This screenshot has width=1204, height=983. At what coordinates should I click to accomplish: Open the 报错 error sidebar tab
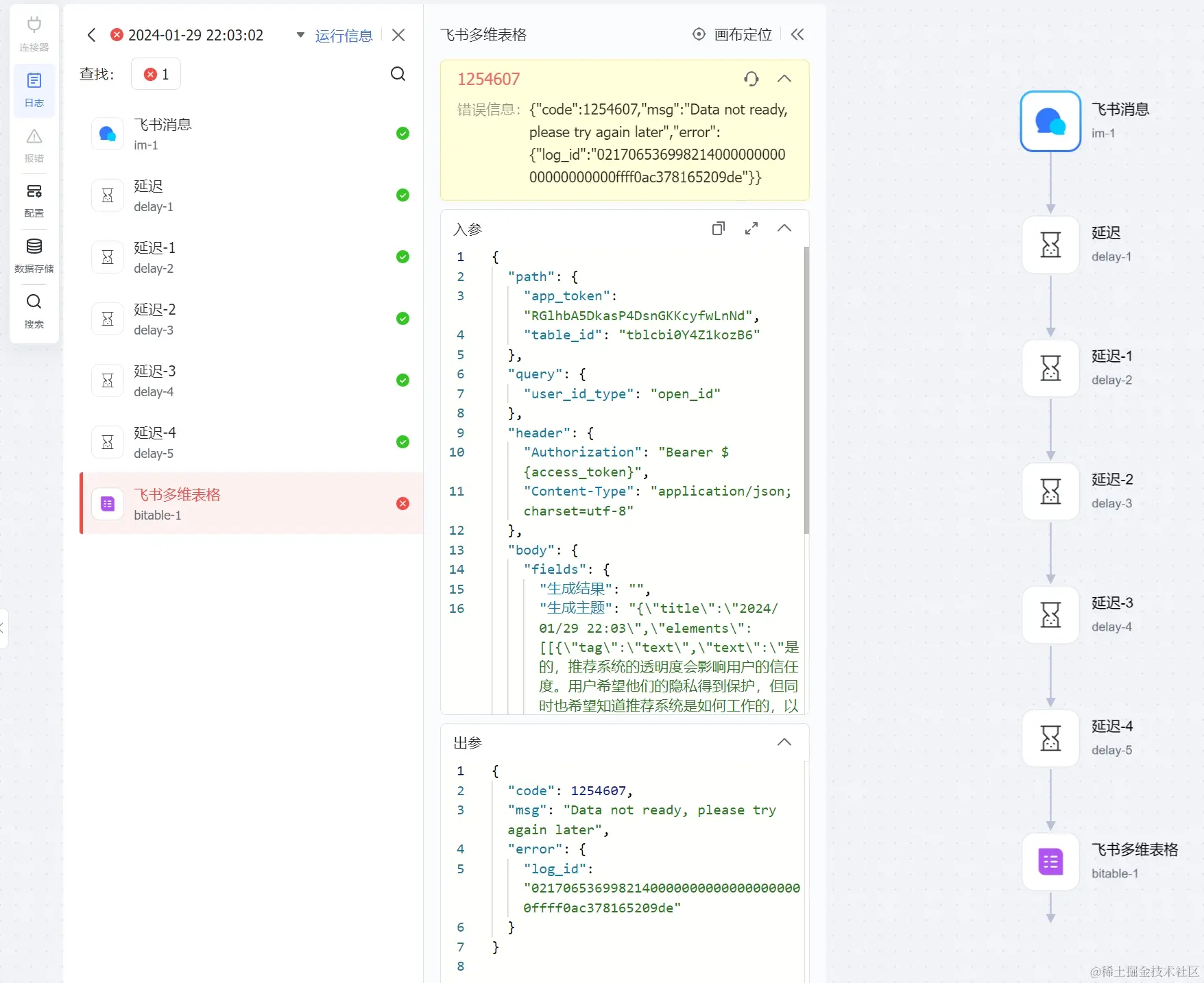click(34, 145)
